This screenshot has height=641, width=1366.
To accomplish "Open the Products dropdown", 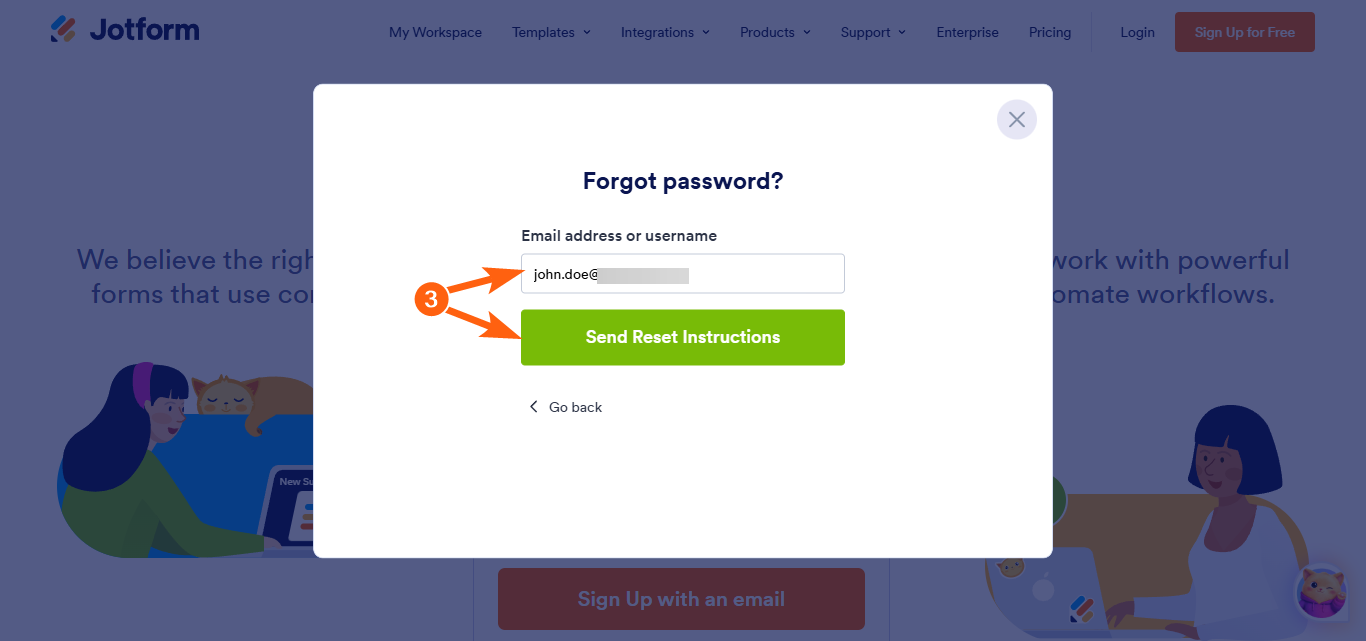I will pos(775,32).
